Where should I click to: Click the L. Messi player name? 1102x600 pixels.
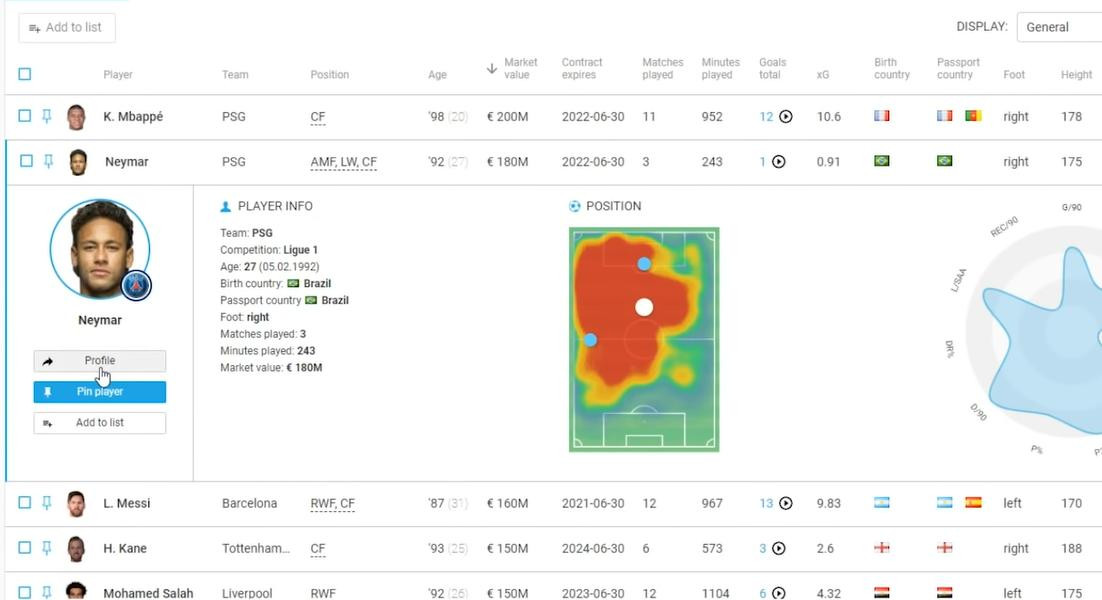[127, 503]
